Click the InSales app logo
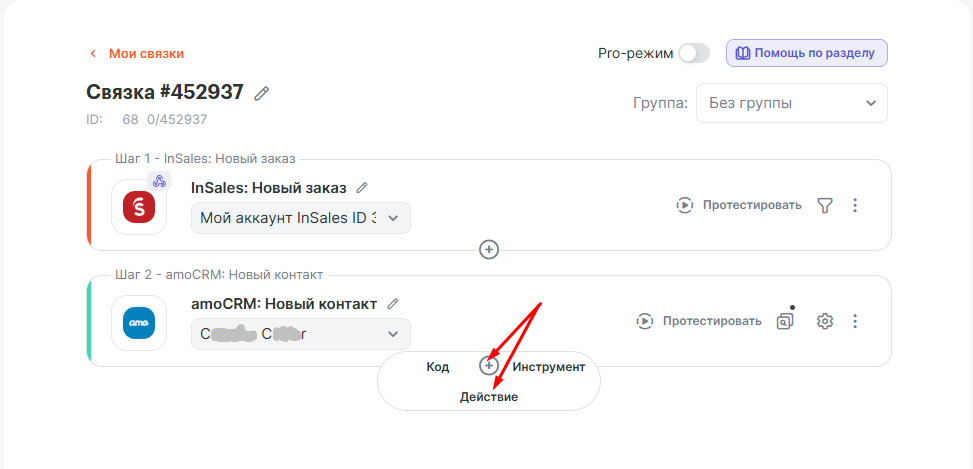Image resolution: width=973 pixels, height=469 pixels. click(x=139, y=207)
